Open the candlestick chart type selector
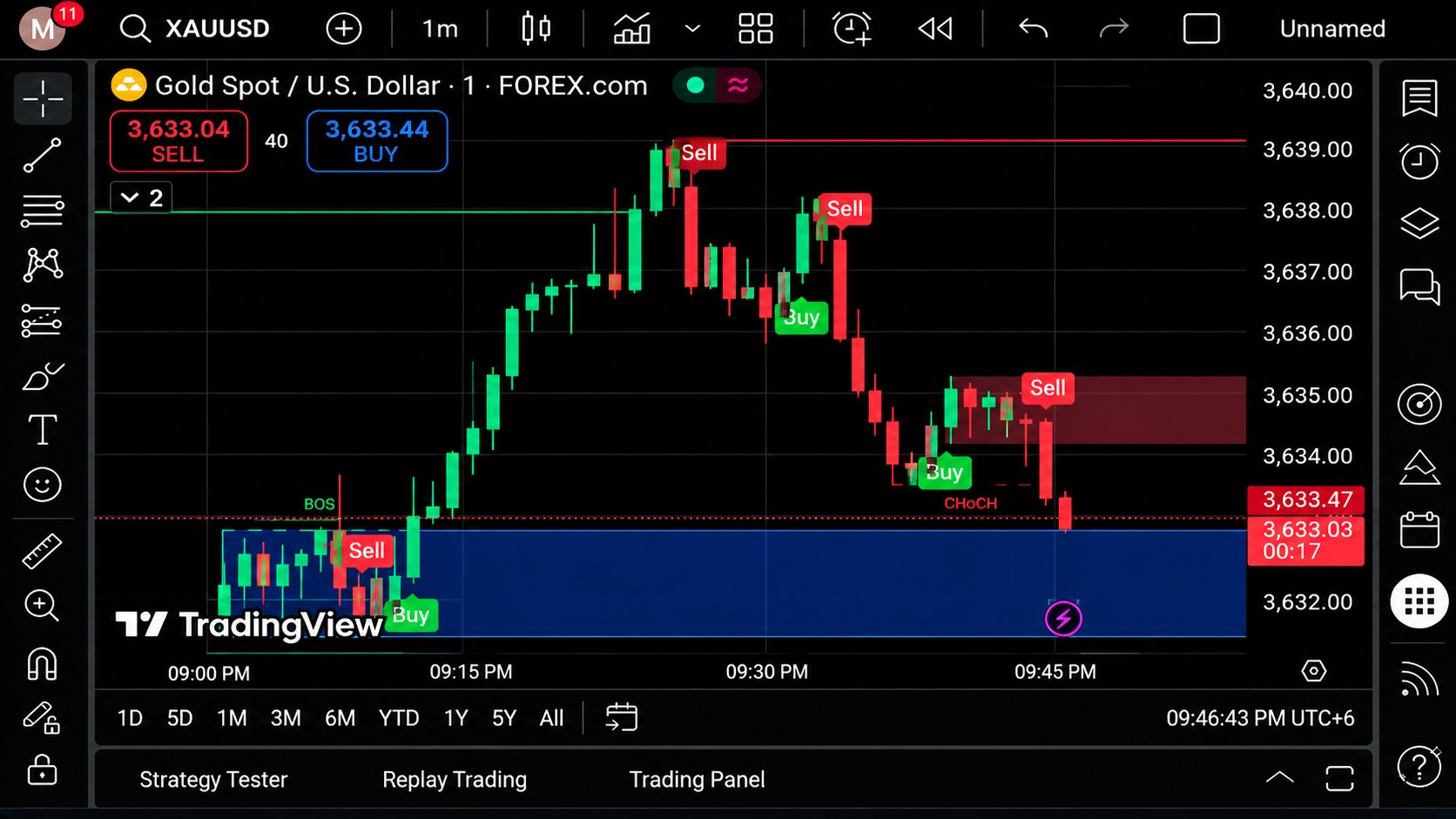 (x=536, y=29)
